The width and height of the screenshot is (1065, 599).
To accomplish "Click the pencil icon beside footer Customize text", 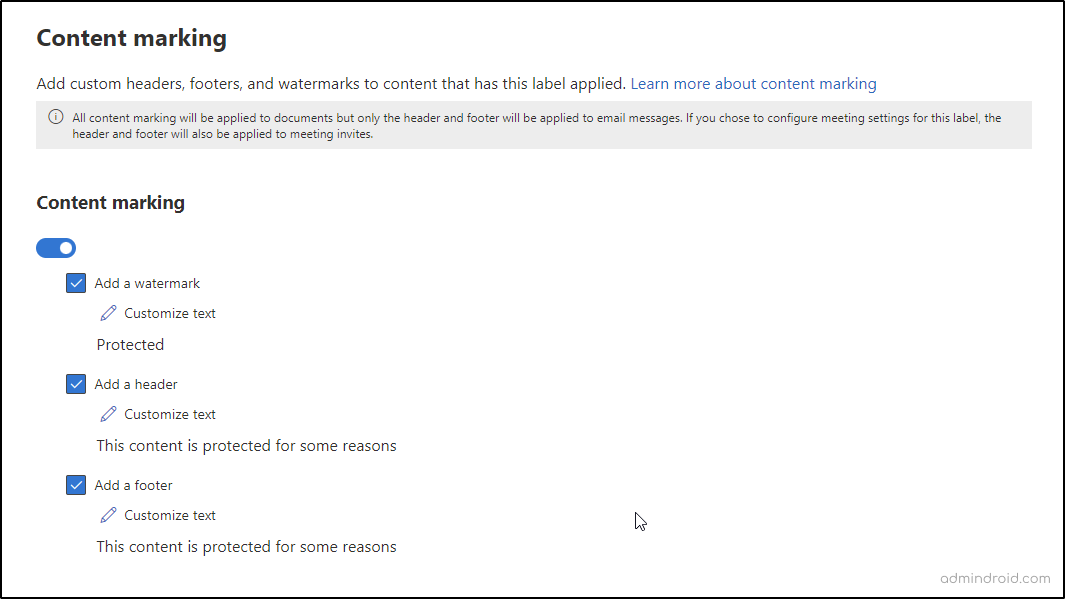I will tap(108, 515).
